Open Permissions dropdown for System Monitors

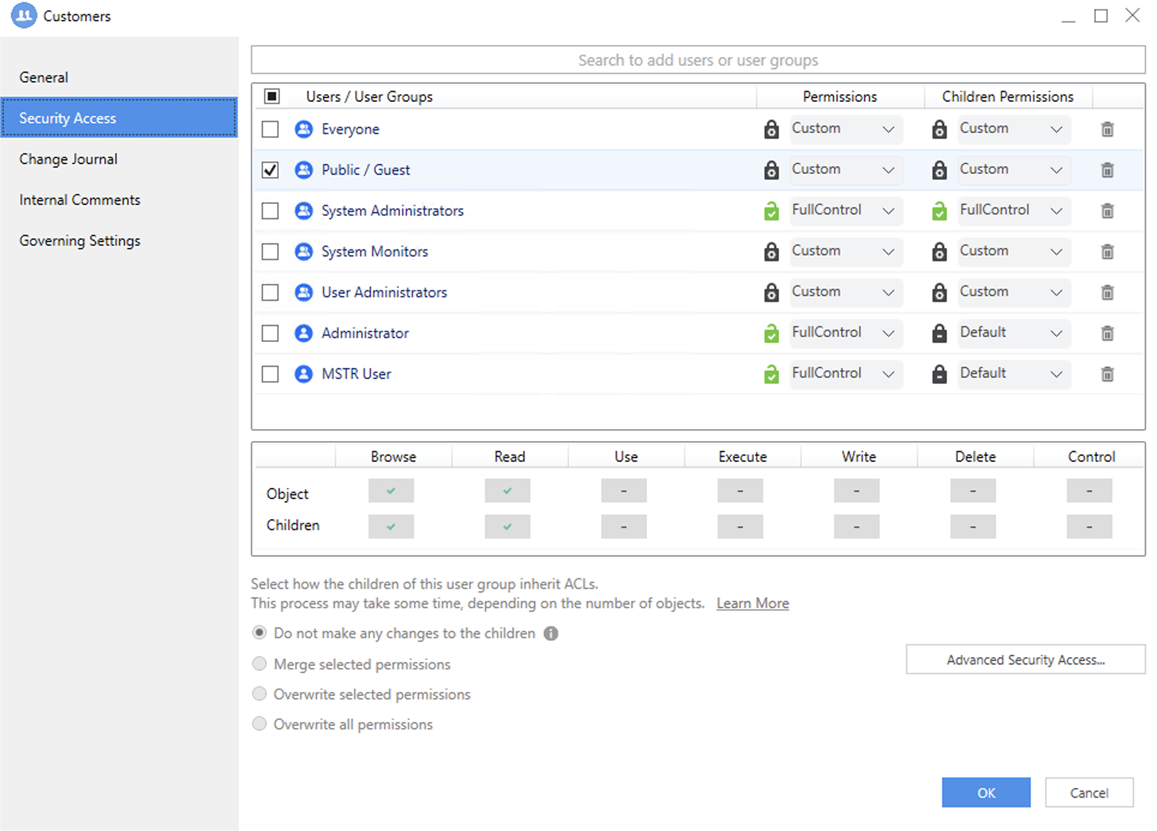[x=845, y=252]
